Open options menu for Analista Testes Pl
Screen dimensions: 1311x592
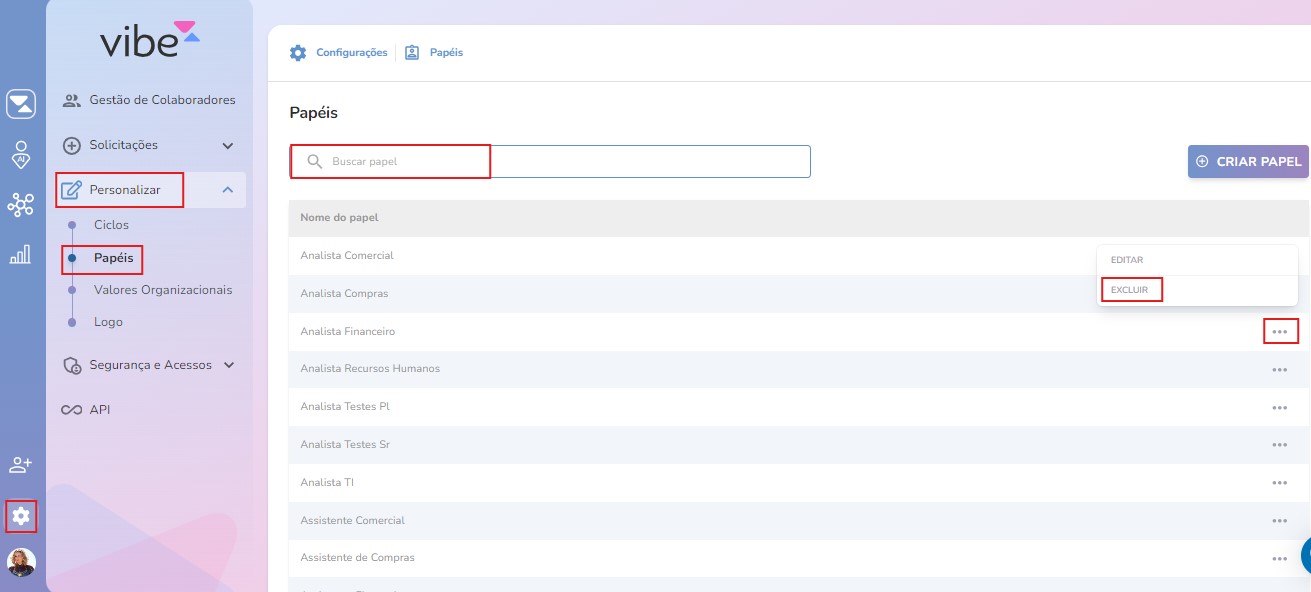coord(1280,407)
